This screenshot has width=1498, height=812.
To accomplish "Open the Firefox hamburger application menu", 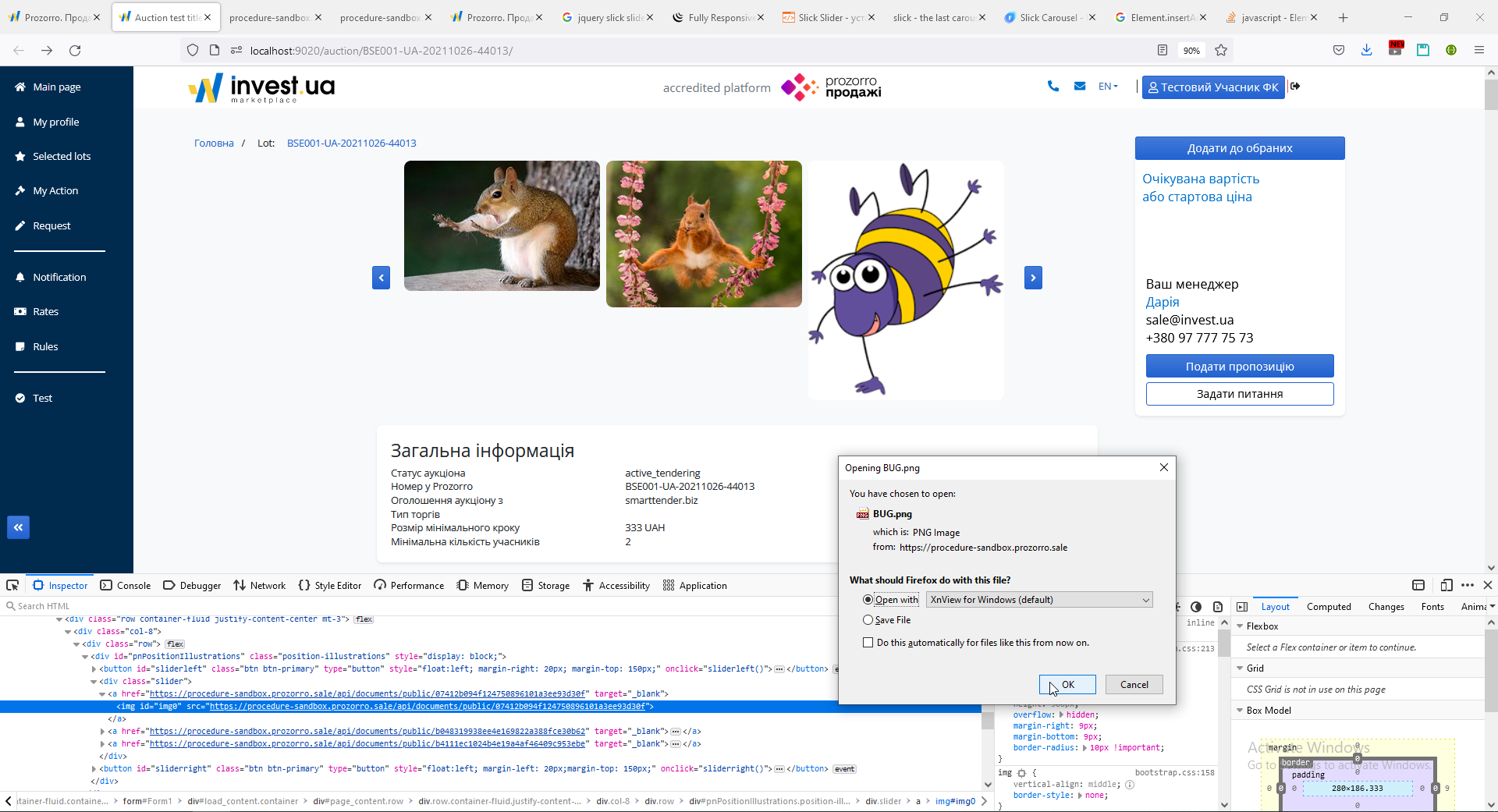I will point(1479,50).
